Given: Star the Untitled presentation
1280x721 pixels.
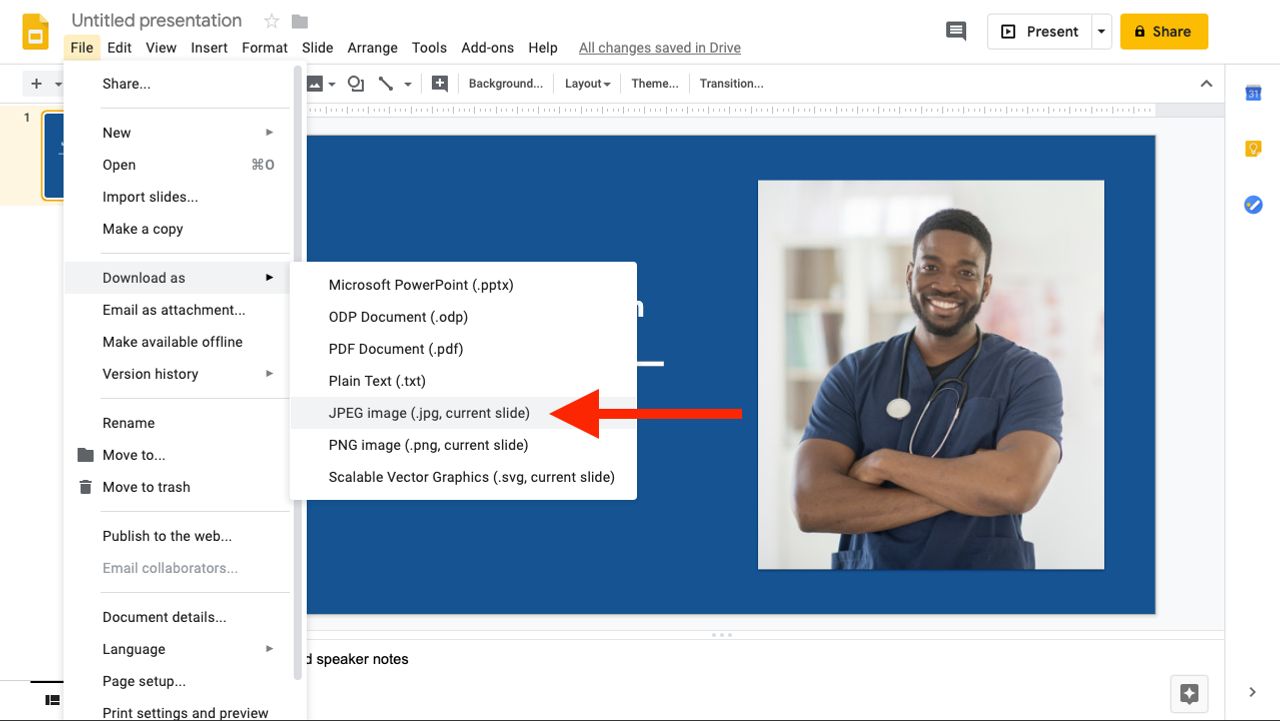Looking at the screenshot, I should [x=271, y=21].
